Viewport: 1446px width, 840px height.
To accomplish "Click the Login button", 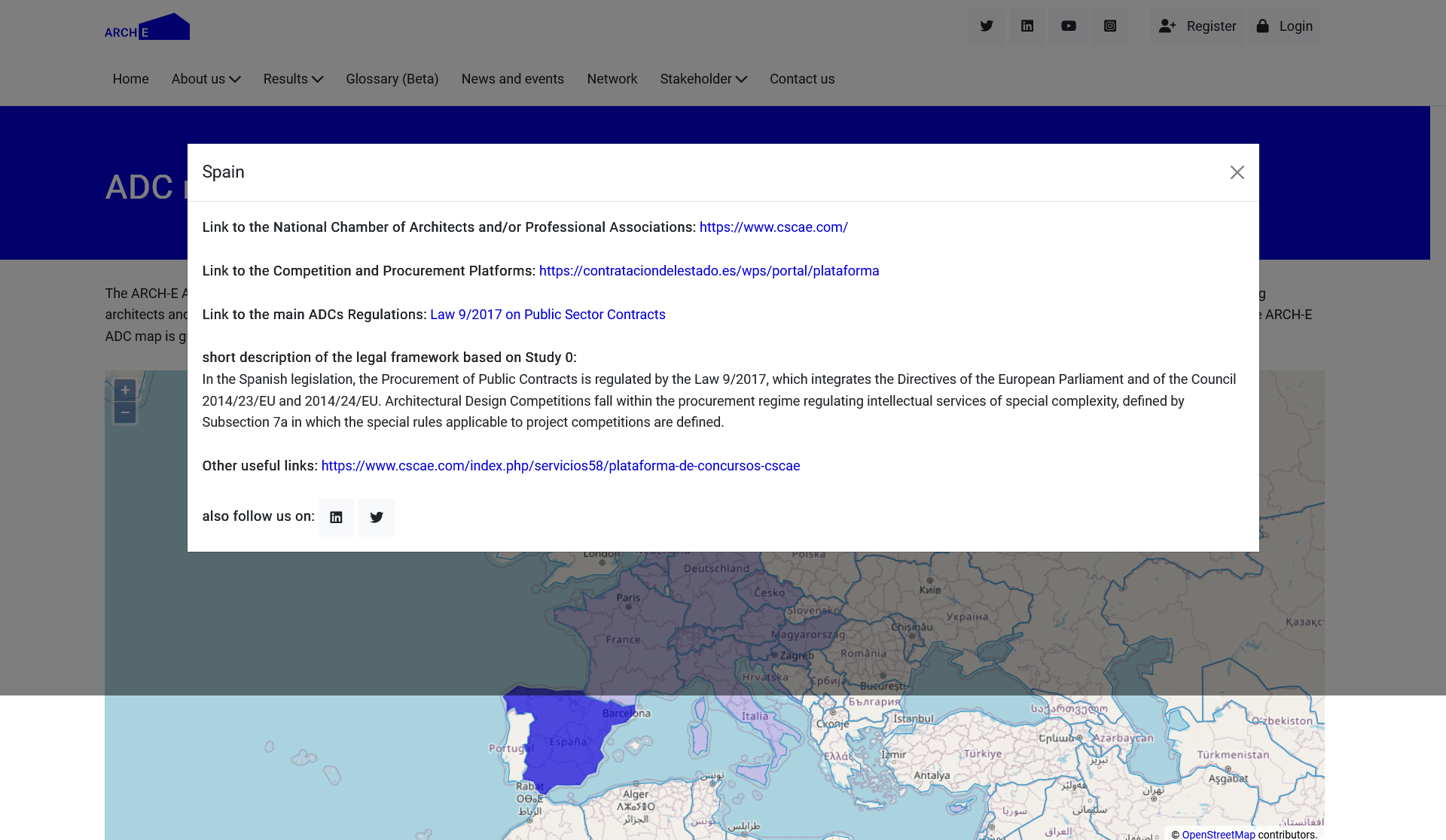I will pos(1285,26).
